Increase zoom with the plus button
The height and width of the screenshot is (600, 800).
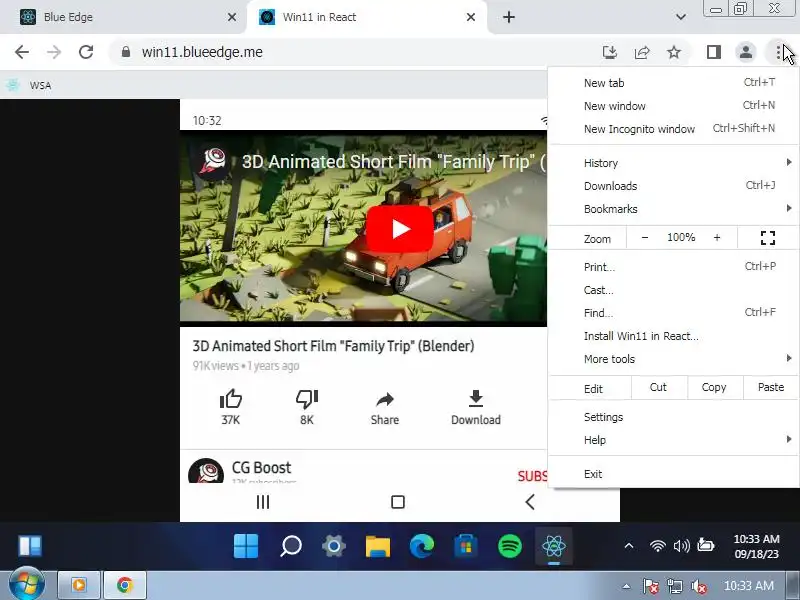pyautogui.click(x=717, y=238)
